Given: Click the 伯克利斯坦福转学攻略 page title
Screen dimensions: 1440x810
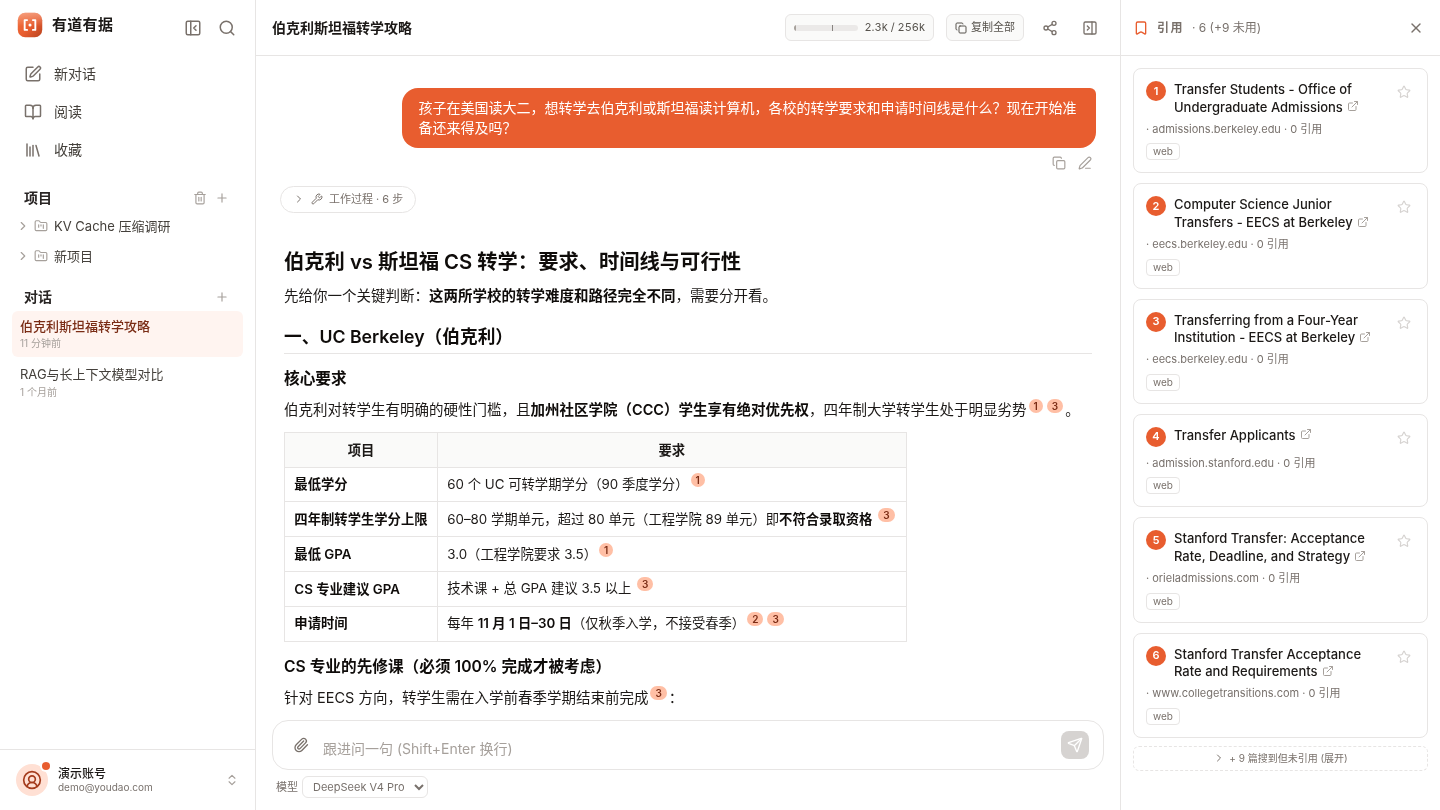Looking at the screenshot, I should pyautogui.click(x=342, y=28).
